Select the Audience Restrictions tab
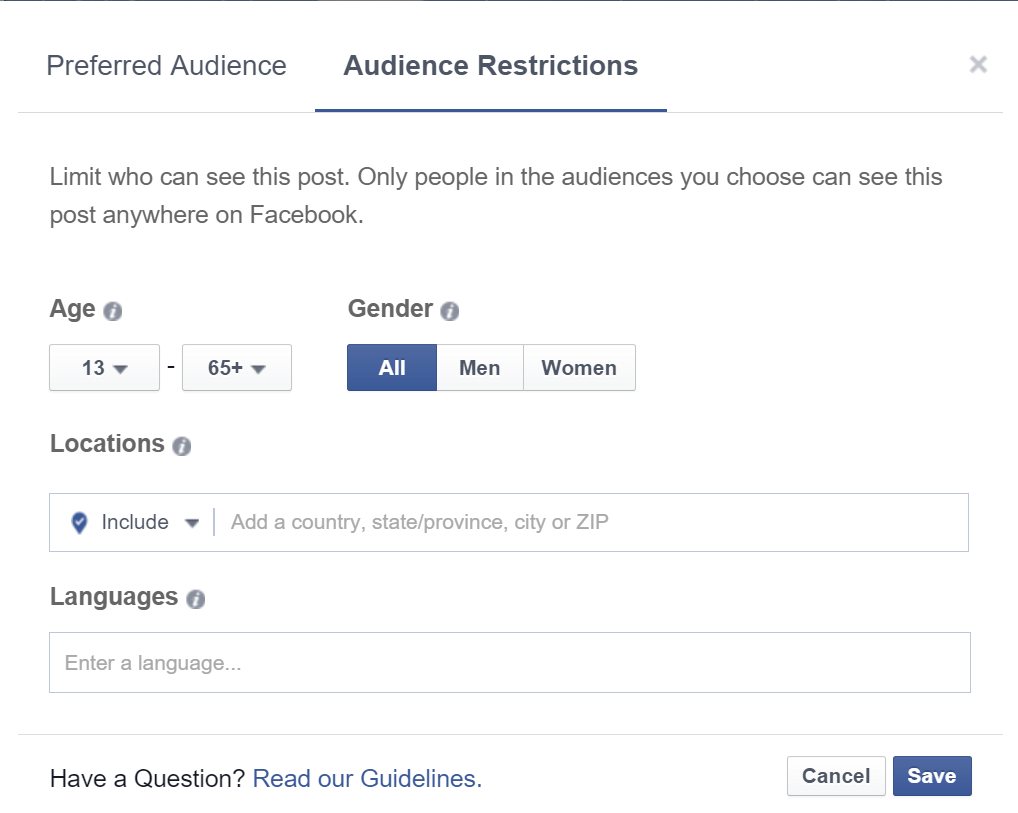 pyautogui.click(x=490, y=66)
